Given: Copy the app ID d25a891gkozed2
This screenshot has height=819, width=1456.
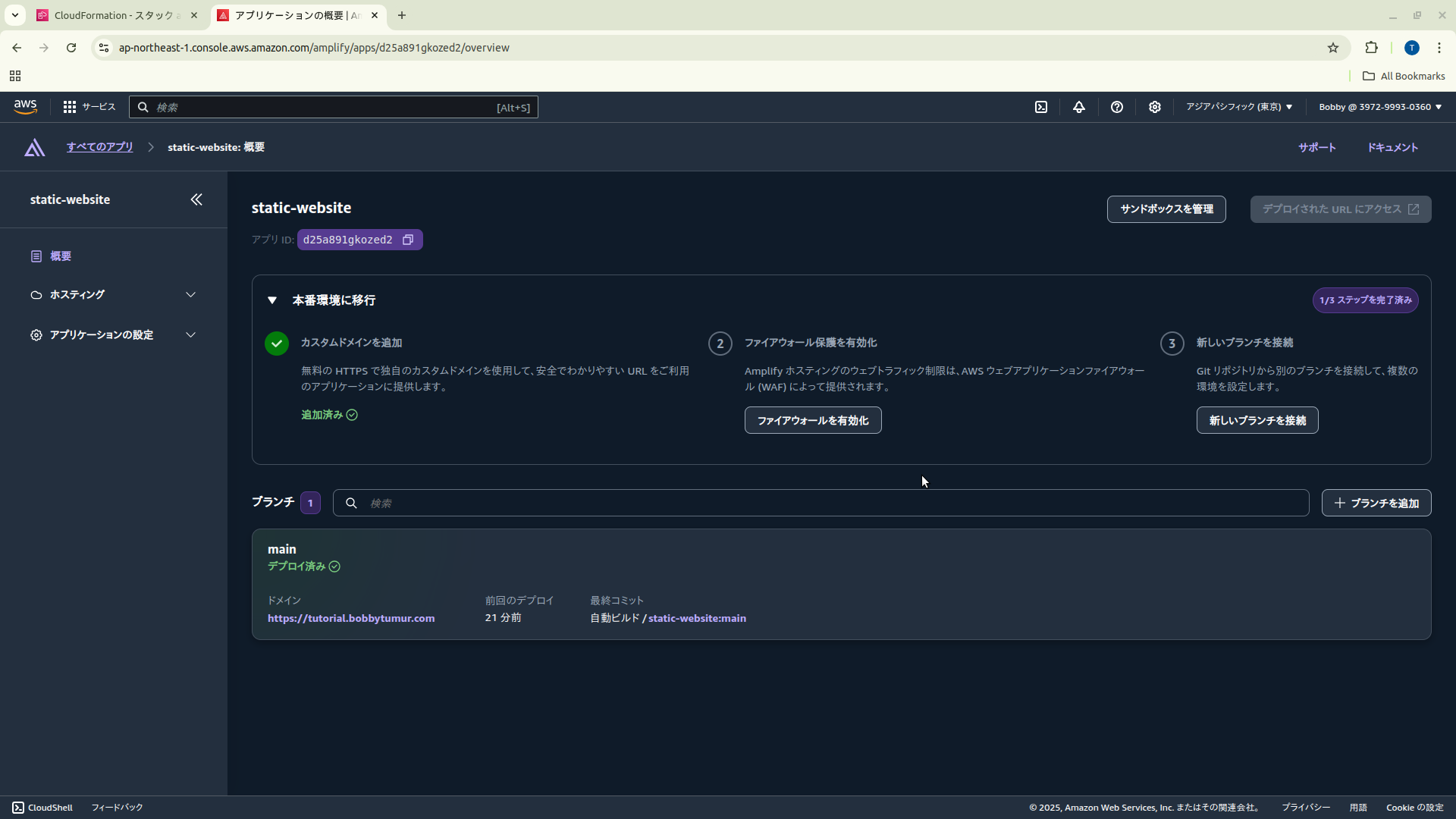Looking at the screenshot, I should pyautogui.click(x=408, y=240).
